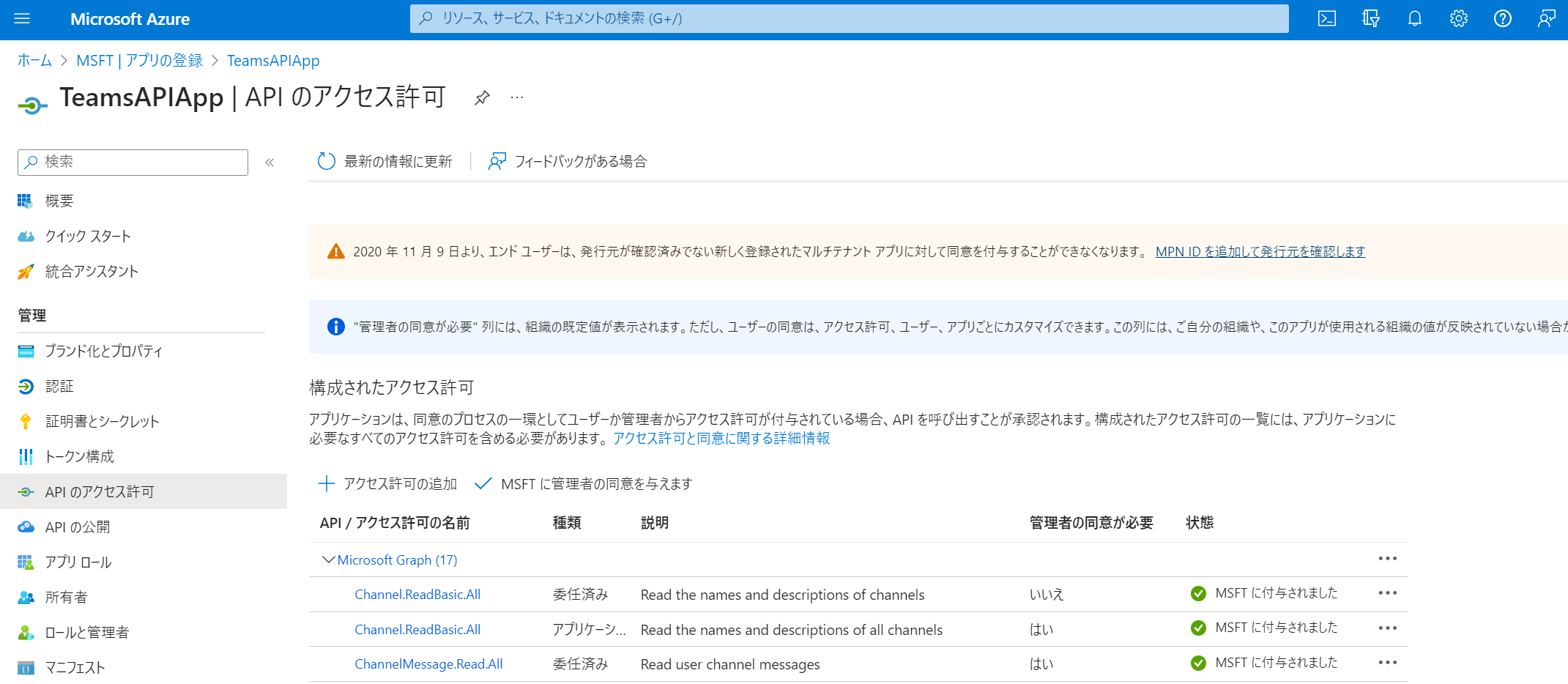1568x684 pixels.
Task: Collapse the left sidebar with « chevron
Action: click(270, 163)
